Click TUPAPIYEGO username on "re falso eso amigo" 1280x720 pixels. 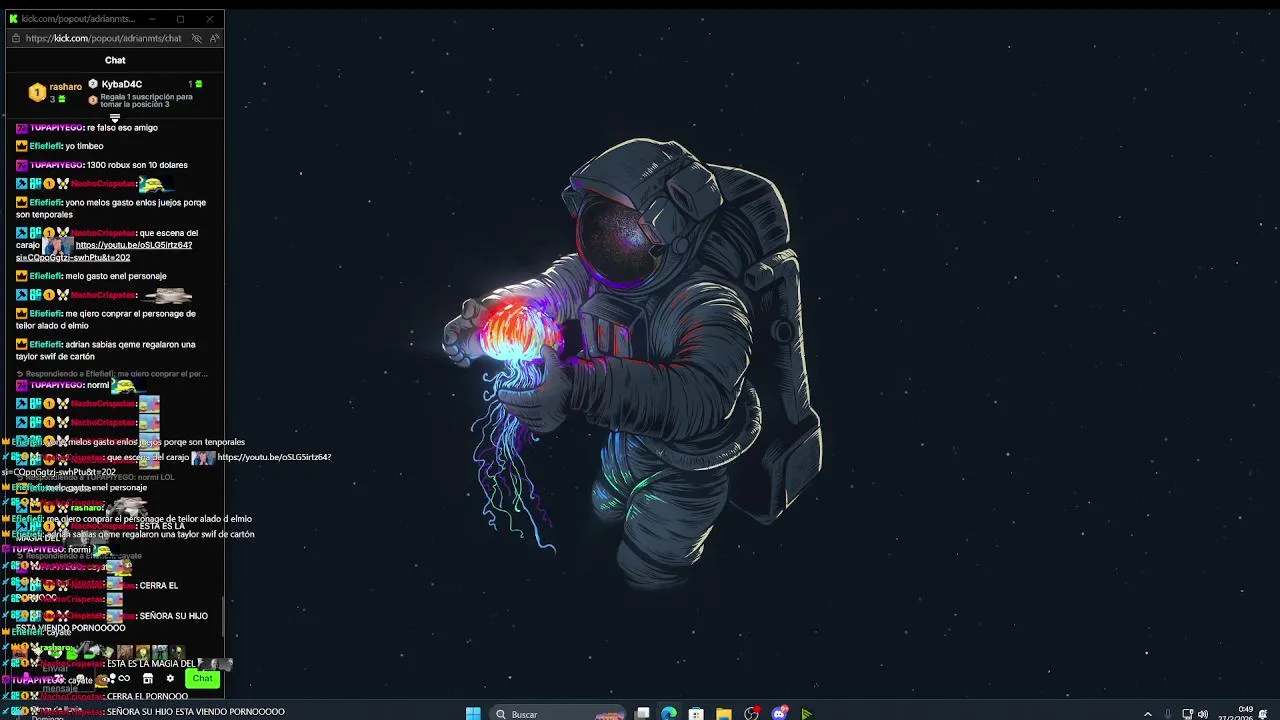[x=56, y=128]
